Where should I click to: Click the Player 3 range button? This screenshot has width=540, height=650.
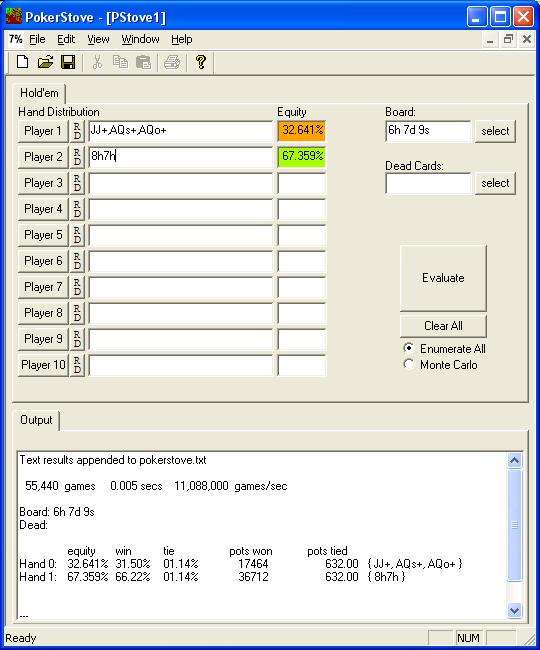[43, 183]
